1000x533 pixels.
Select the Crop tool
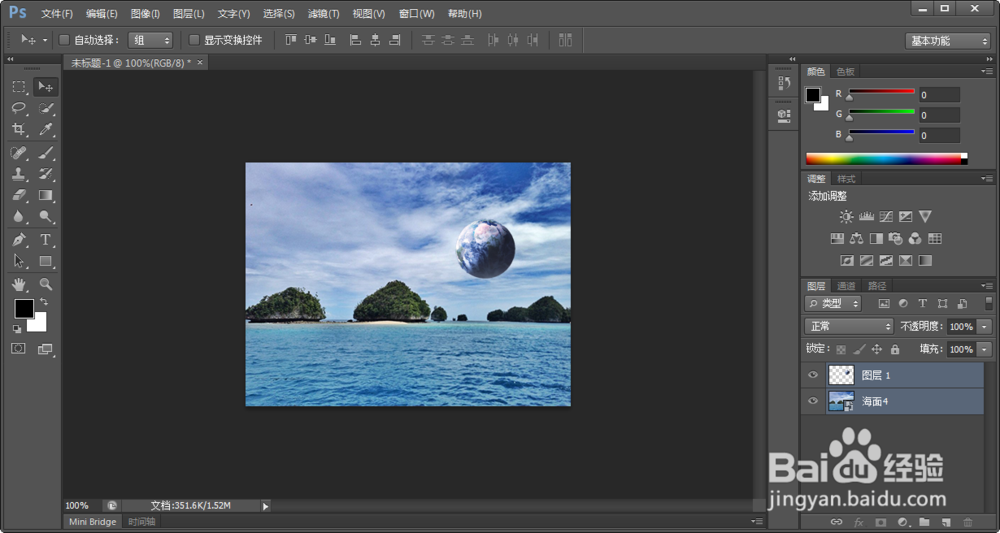click(x=19, y=130)
